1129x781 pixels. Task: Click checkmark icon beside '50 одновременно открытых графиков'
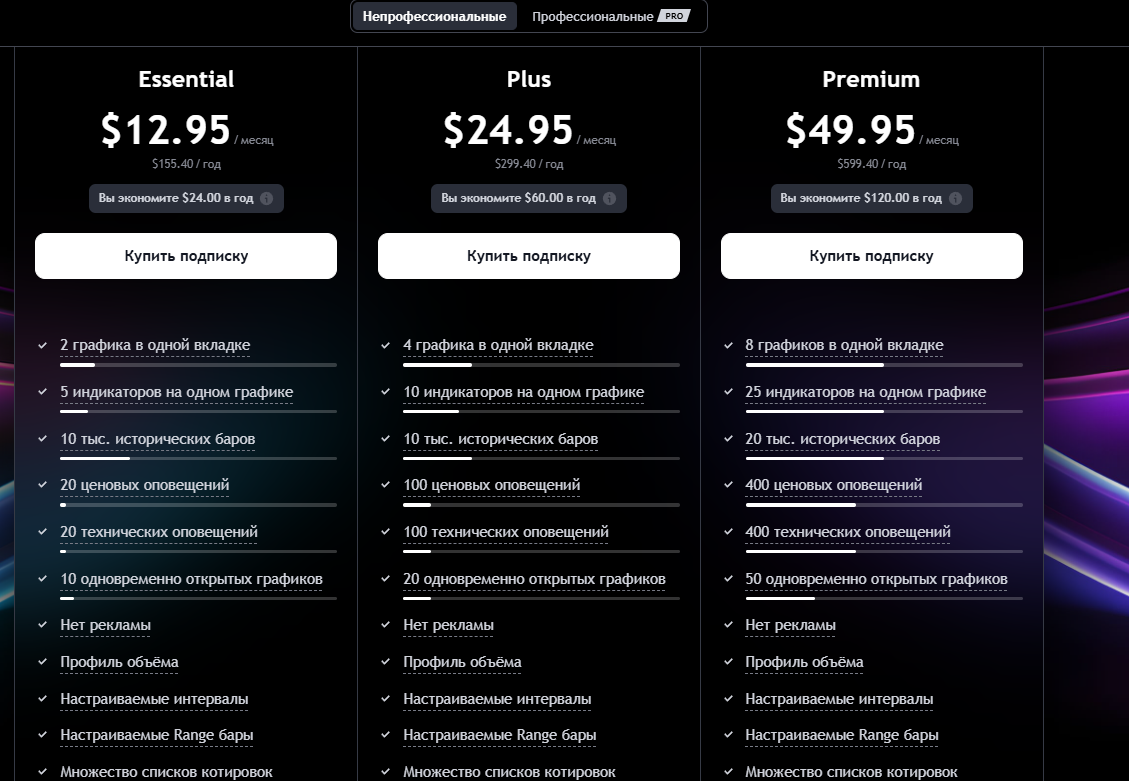click(x=728, y=579)
